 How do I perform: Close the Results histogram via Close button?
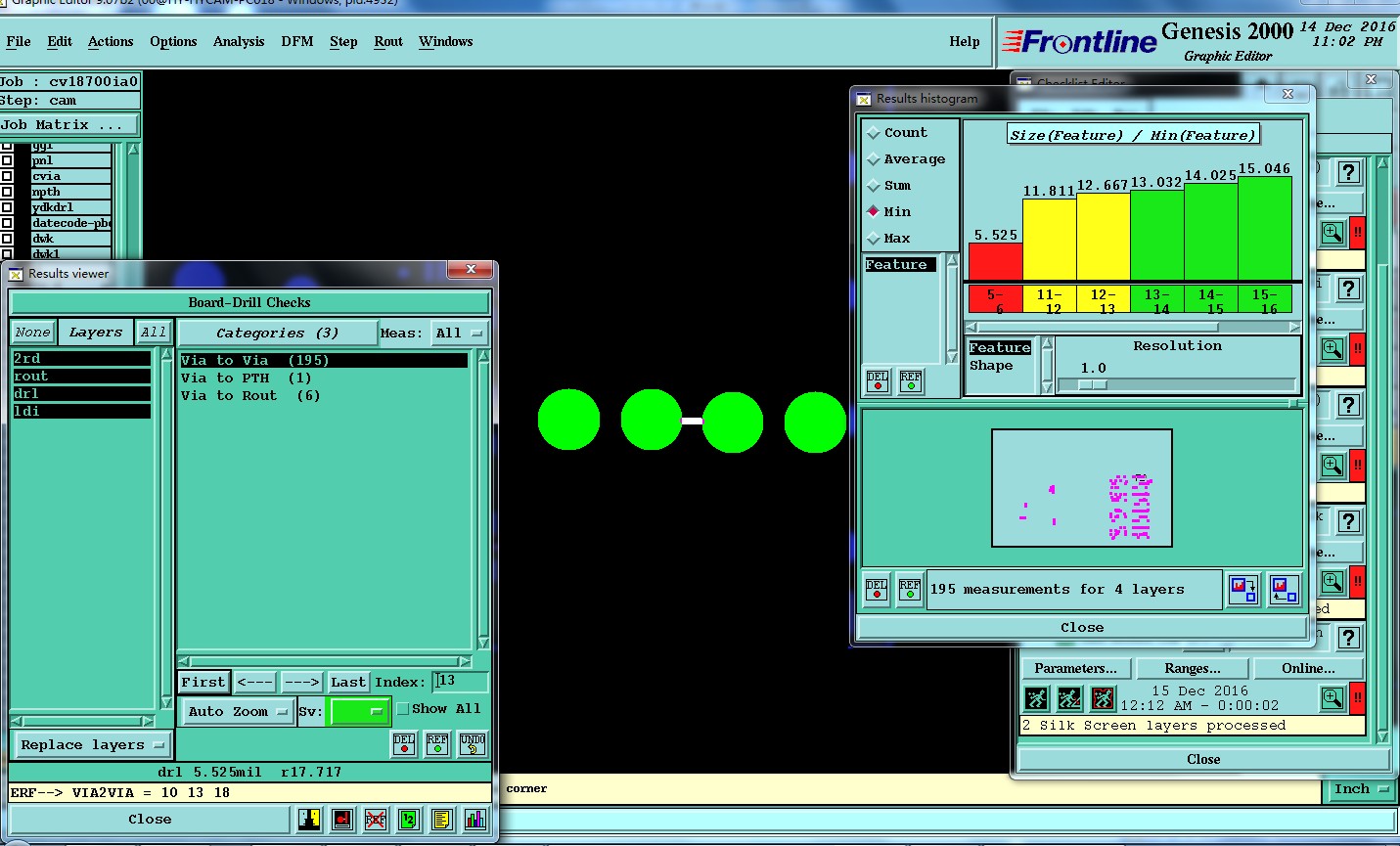coord(1082,628)
